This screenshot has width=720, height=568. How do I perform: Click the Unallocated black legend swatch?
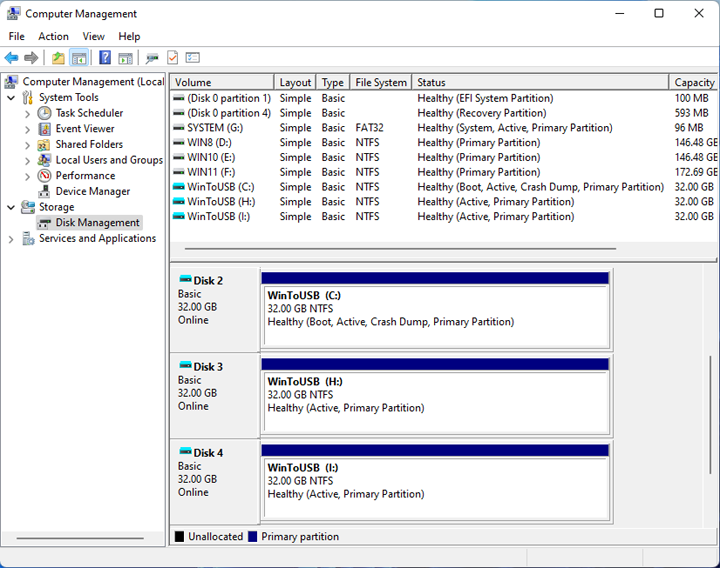coord(180,536)
